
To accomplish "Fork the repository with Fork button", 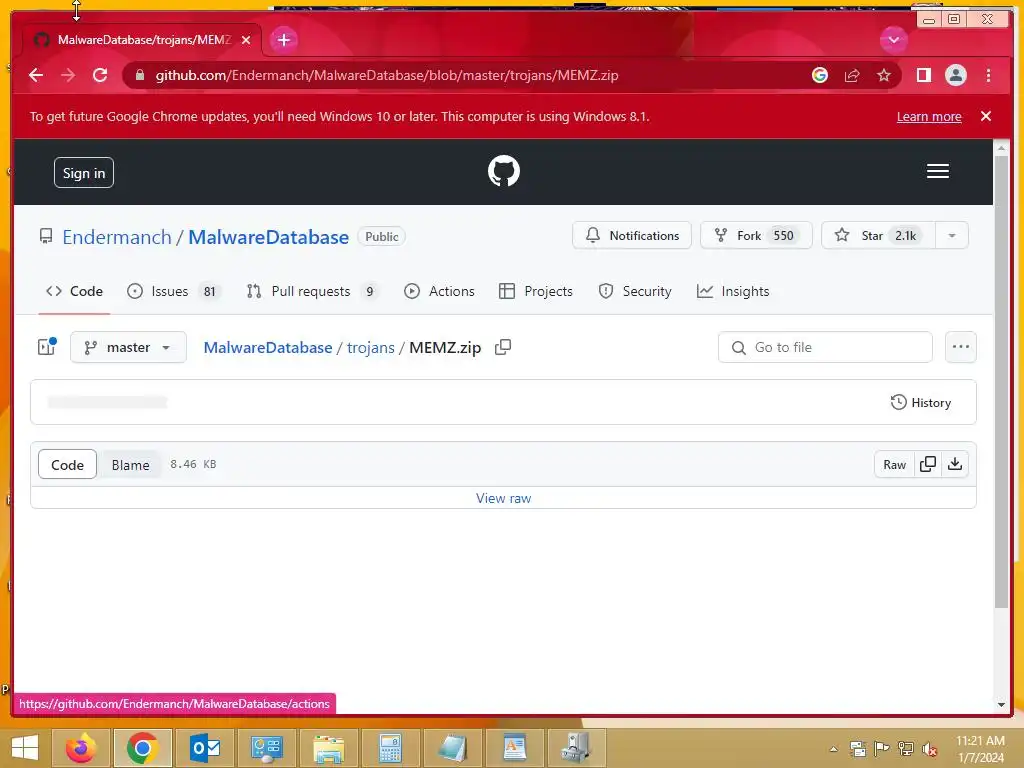I will 756,235.
